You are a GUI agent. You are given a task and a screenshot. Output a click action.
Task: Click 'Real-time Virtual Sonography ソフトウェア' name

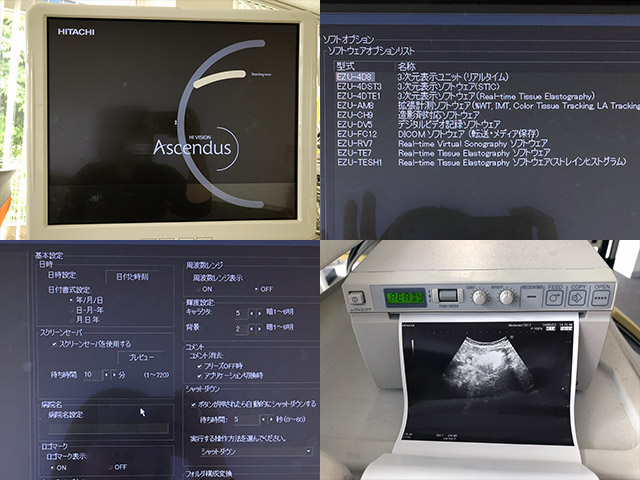pyautogui.click(x=473, y=144)
